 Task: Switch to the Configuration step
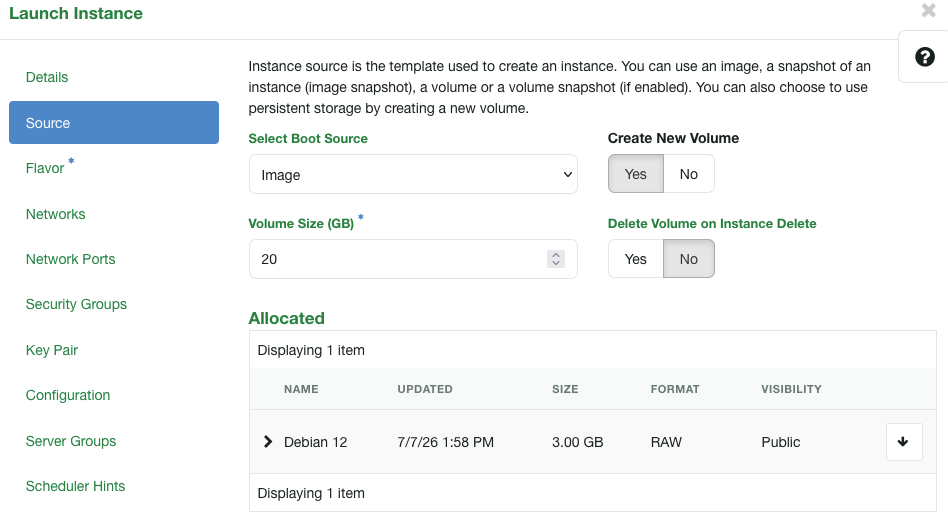coord(68,395)
